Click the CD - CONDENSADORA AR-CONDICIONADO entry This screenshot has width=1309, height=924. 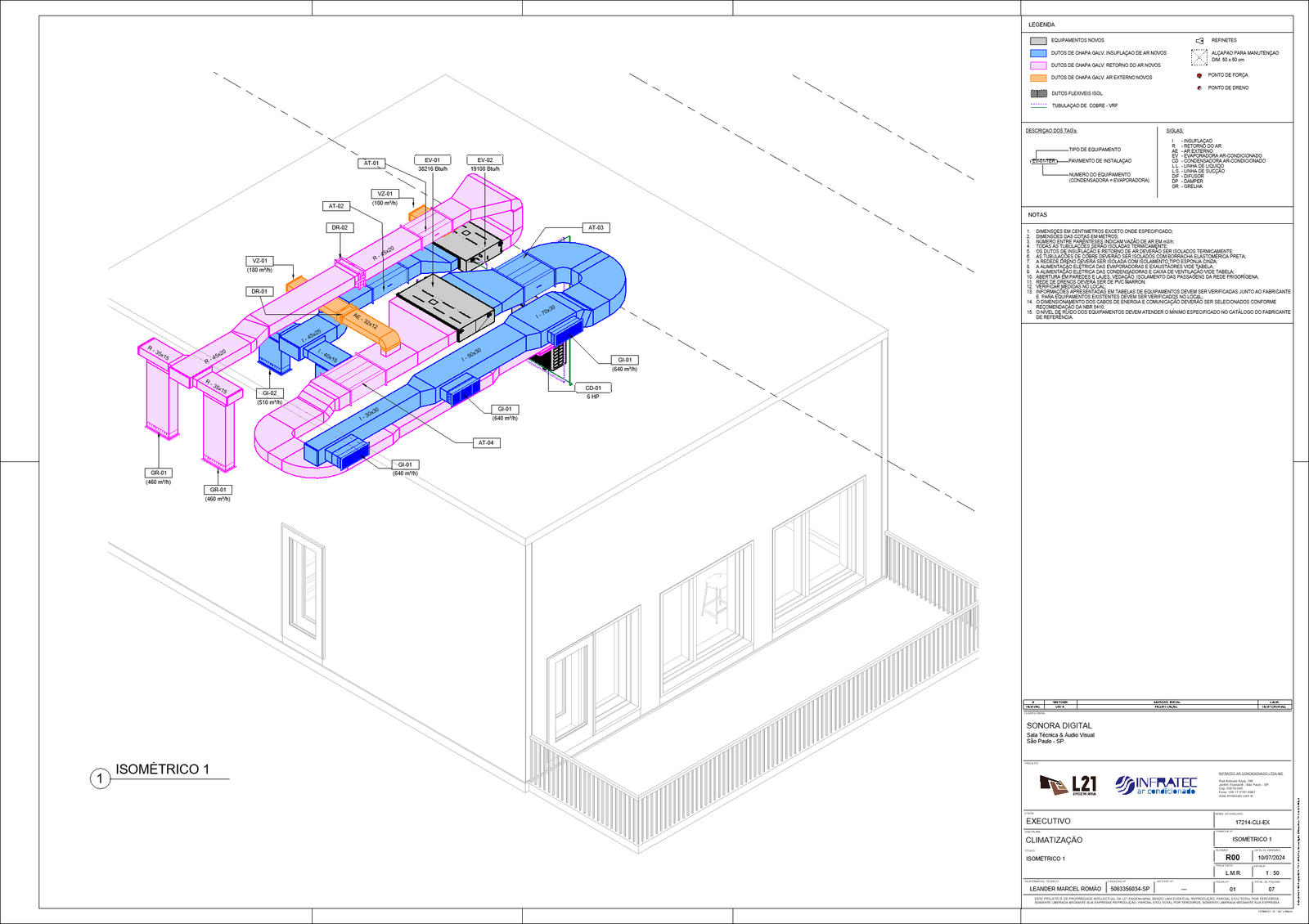(x=1218, y=161)
